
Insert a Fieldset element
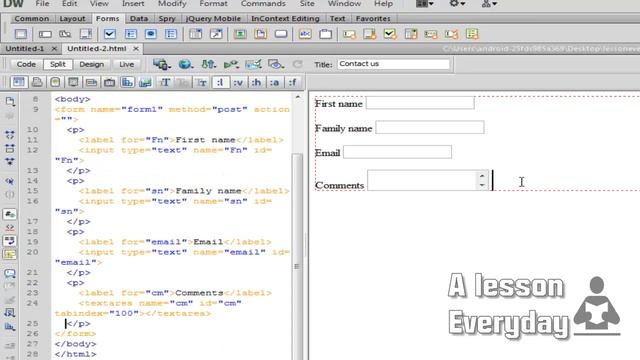[x=325, y=34]
